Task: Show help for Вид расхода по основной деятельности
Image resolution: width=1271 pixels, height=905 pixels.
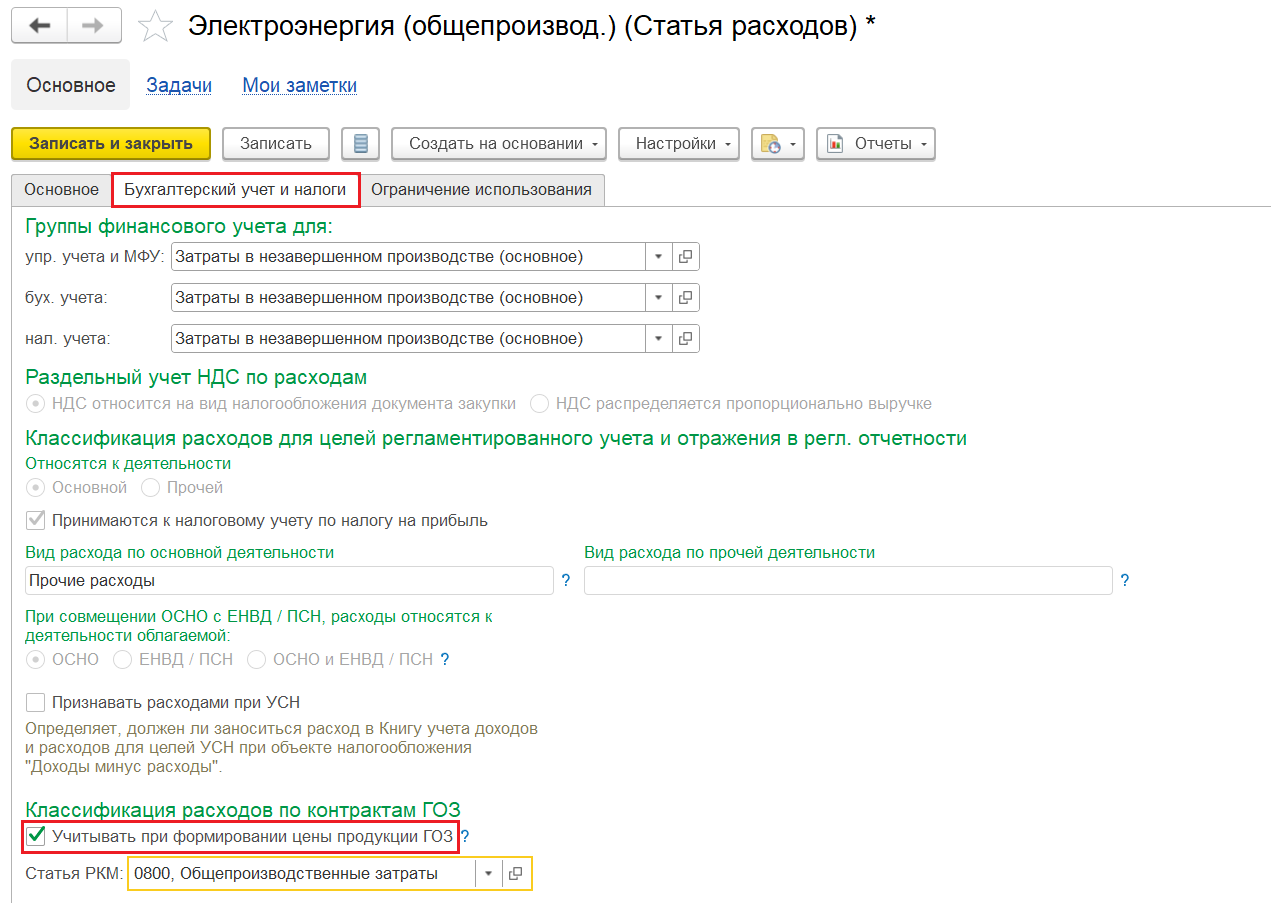Action: pos(566,581)
